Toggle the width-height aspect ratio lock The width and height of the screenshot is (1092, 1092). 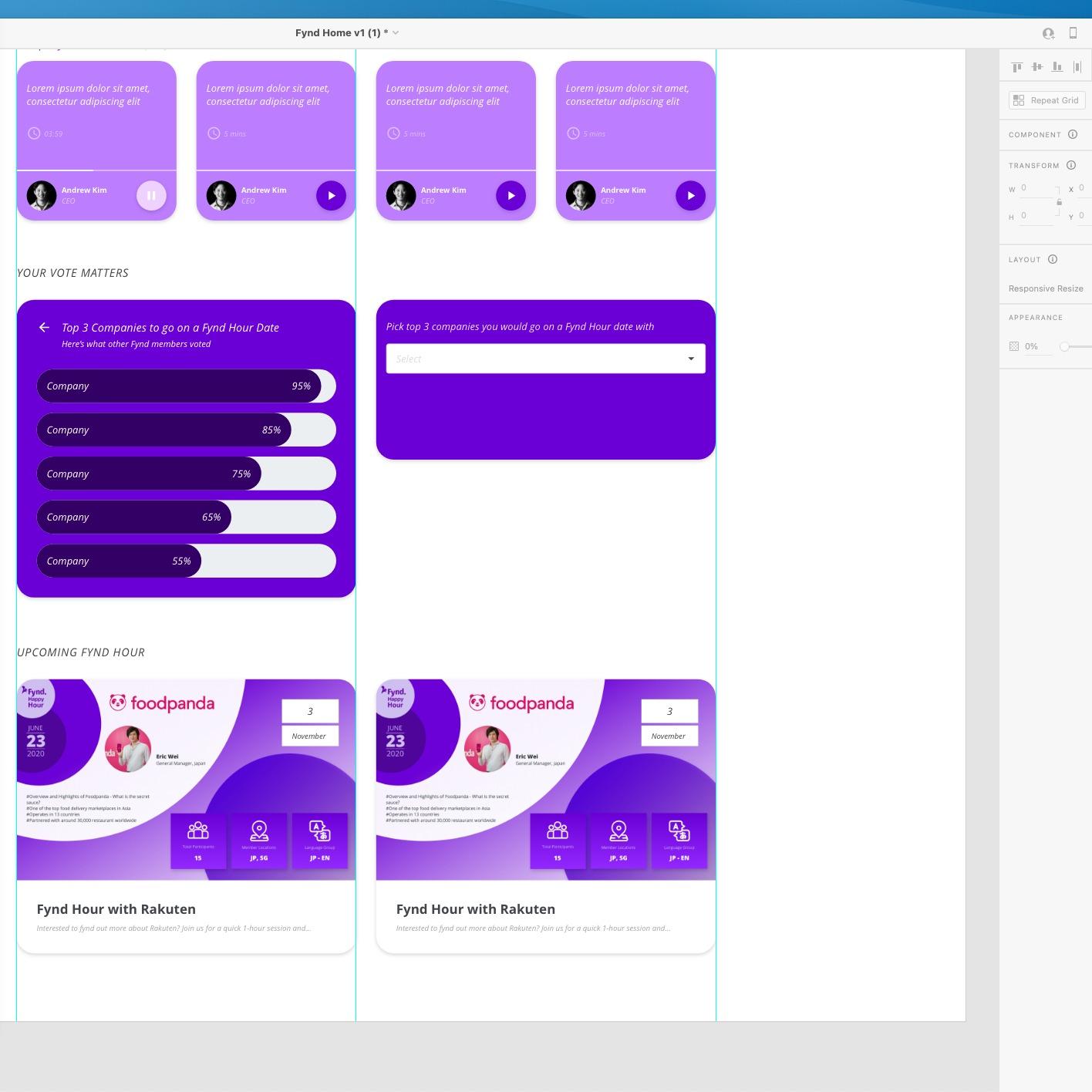tap(1059, 202)
